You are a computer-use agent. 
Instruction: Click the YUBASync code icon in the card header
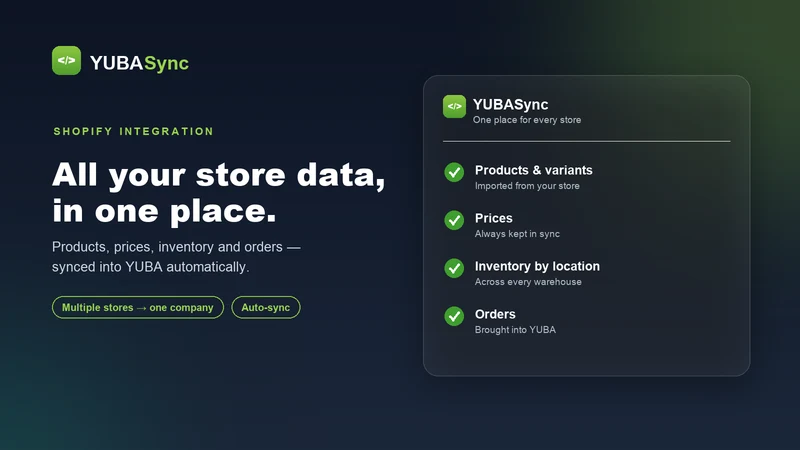pyautogui.click(x=454, y=106)
